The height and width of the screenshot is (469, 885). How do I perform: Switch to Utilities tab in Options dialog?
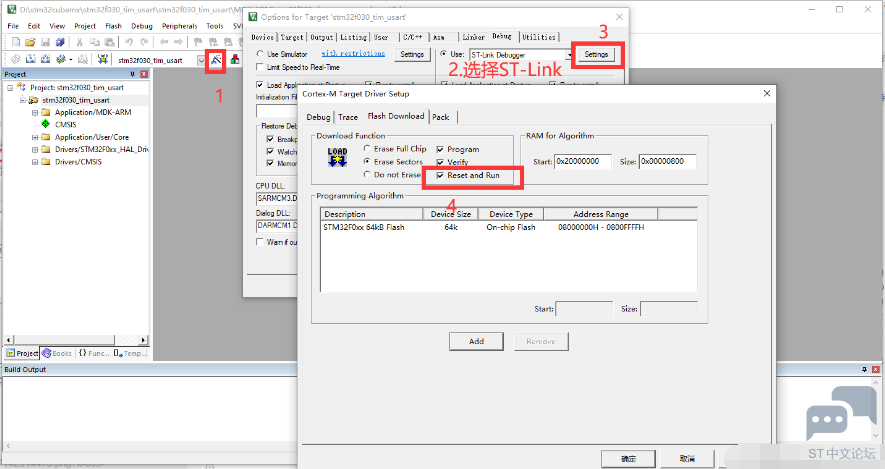click(538, 37)
